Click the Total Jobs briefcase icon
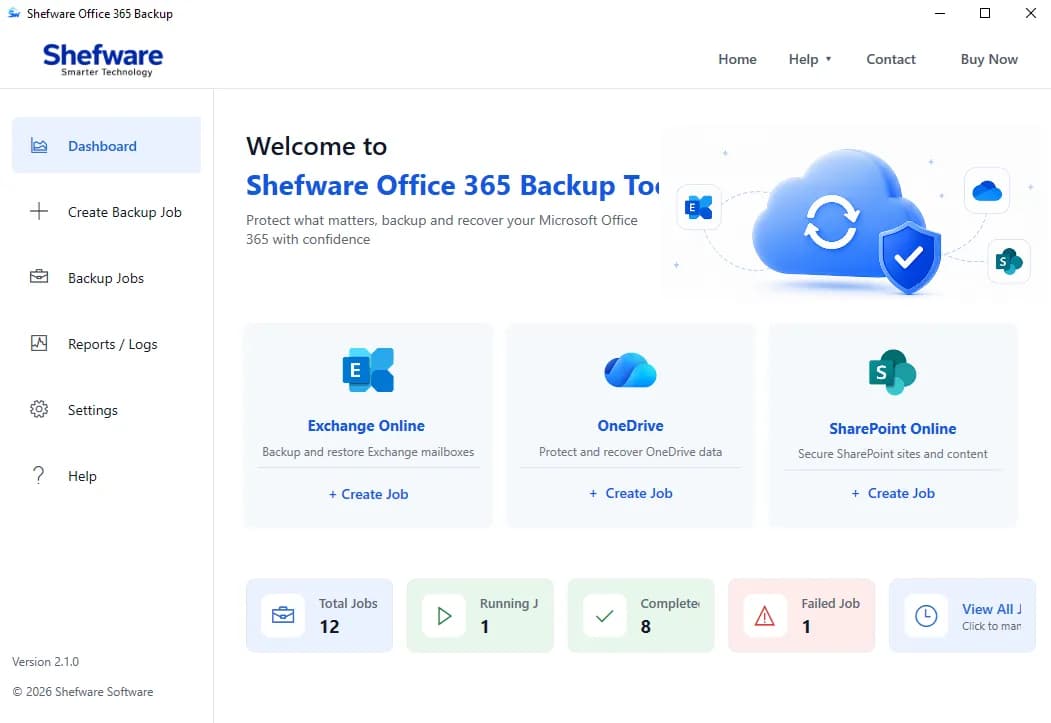This screenshot has width=1051, height=723. 283,615
